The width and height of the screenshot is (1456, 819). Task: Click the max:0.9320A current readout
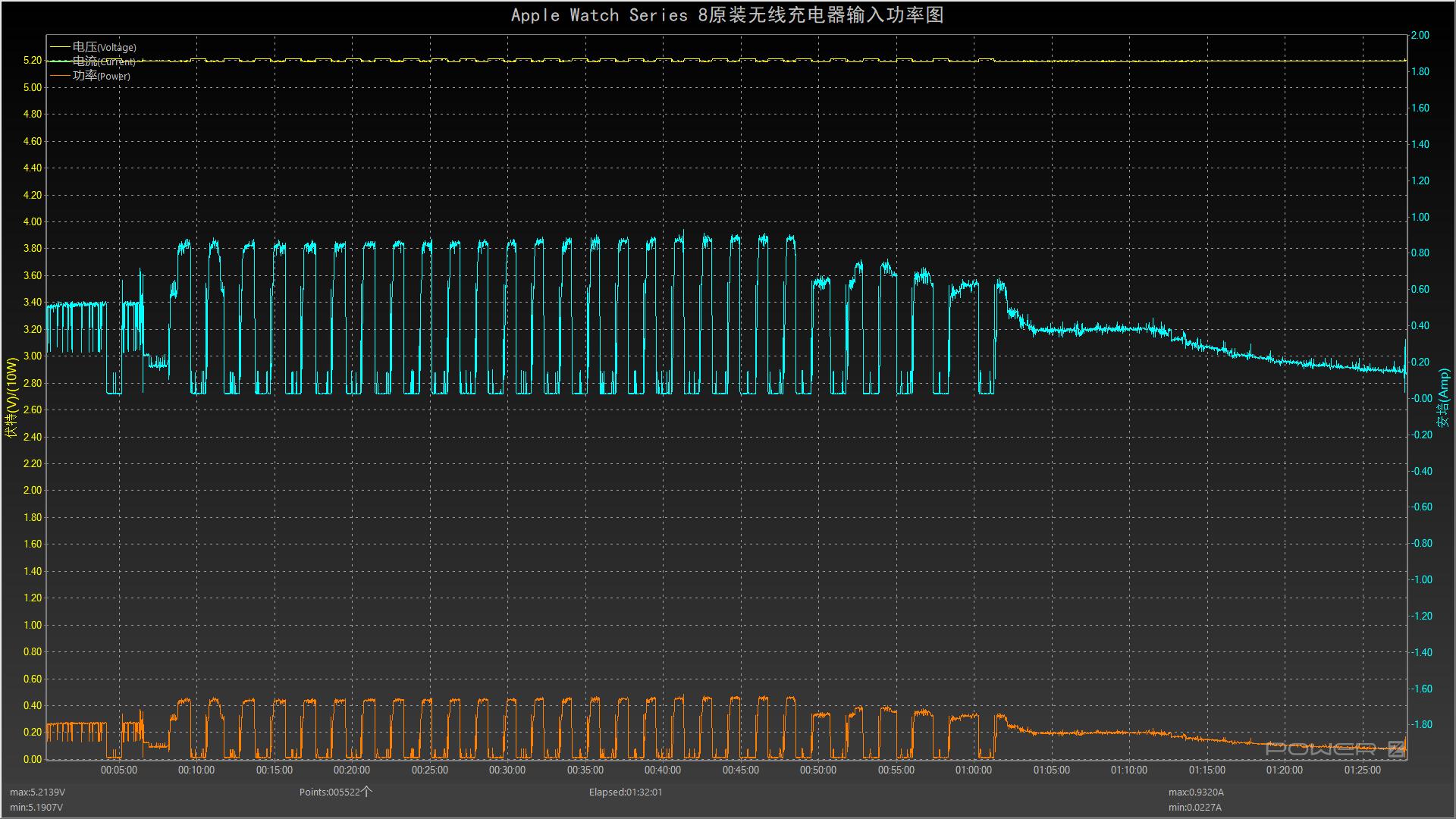point(1196,792)
